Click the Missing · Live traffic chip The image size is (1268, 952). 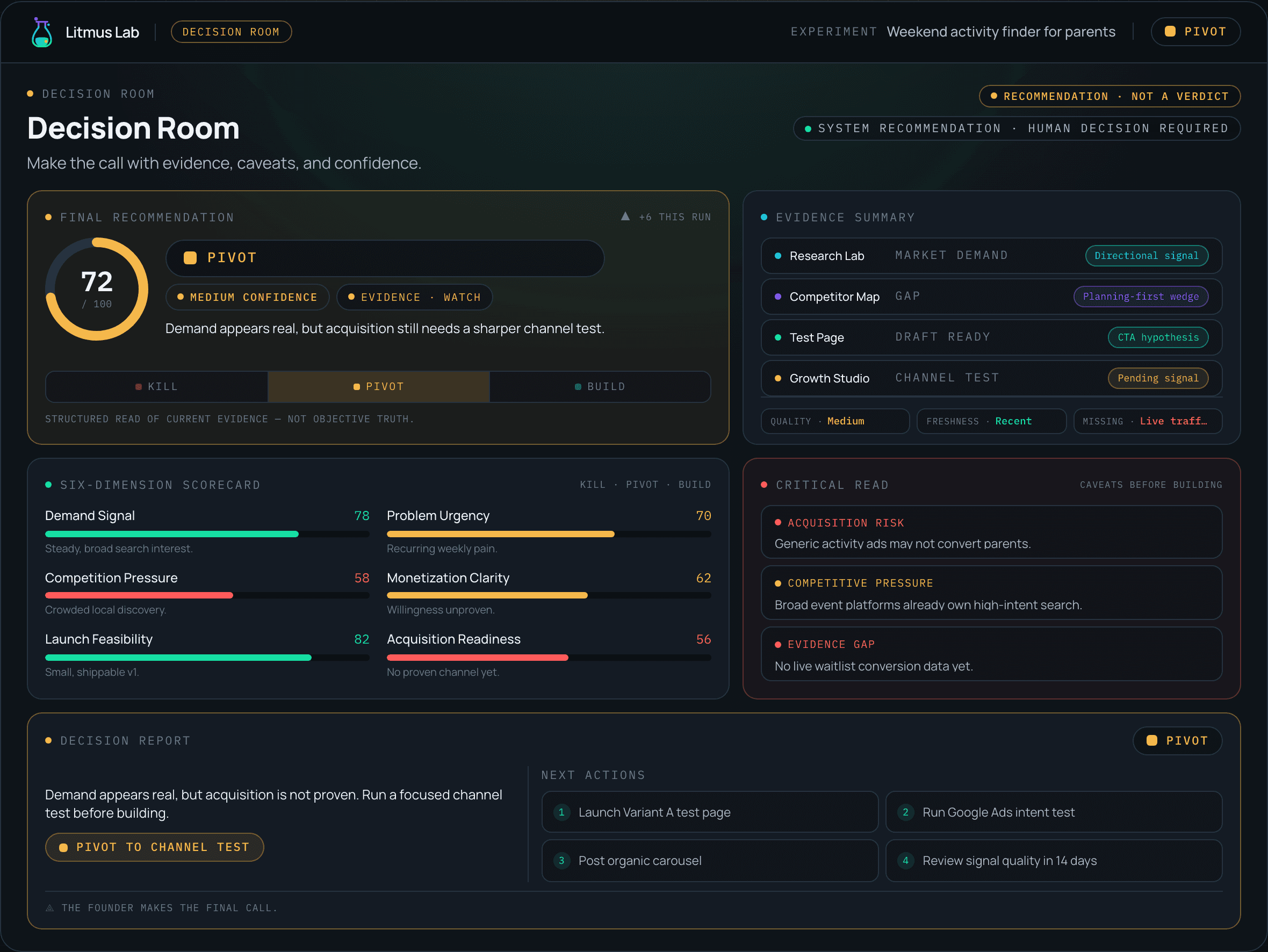[x=1148, y=421]
